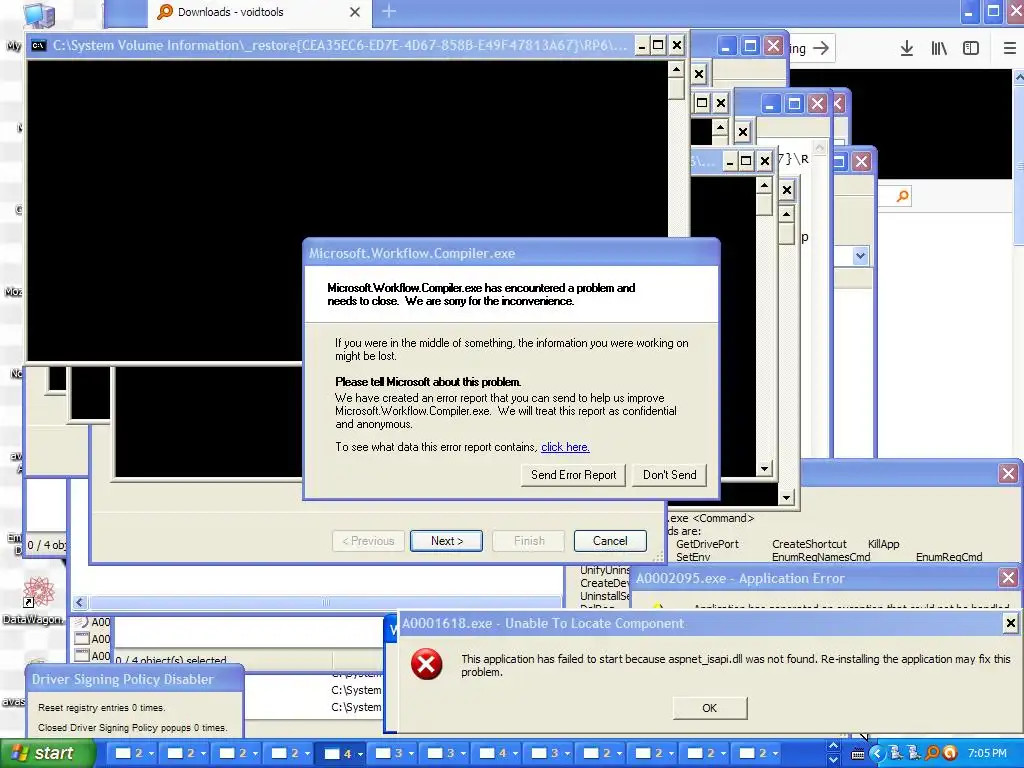Open the command prompt window's title bar icon
The width and height of the screenshot is (1024, 768).
pos(39,45)
